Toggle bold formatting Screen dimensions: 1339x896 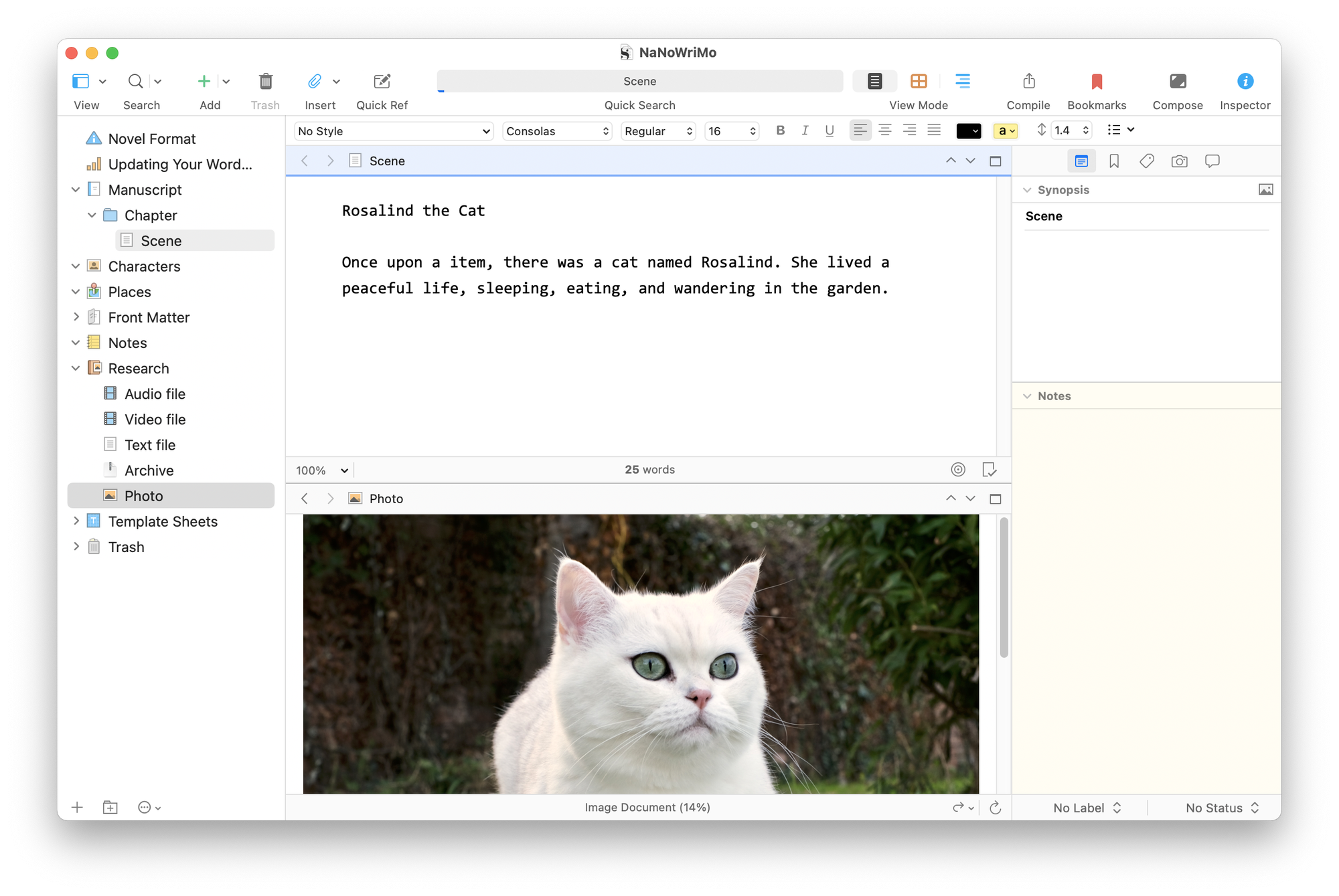(x=780, y=130)
